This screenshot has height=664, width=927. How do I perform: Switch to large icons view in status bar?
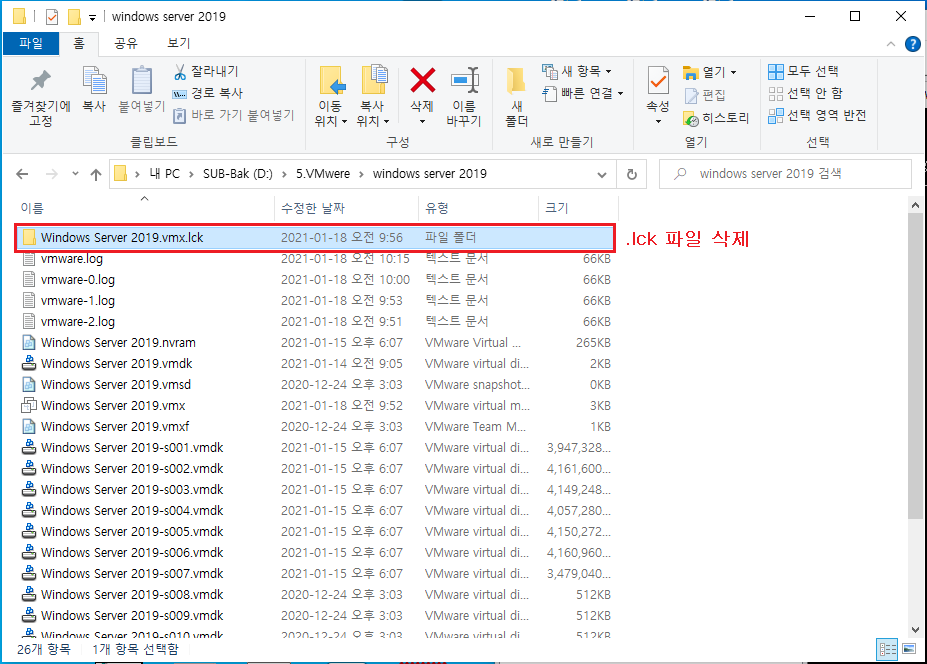pos(909,649)
